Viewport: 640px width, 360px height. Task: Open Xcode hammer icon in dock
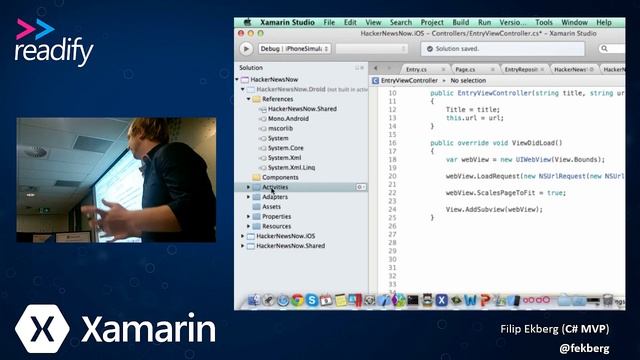384,300
